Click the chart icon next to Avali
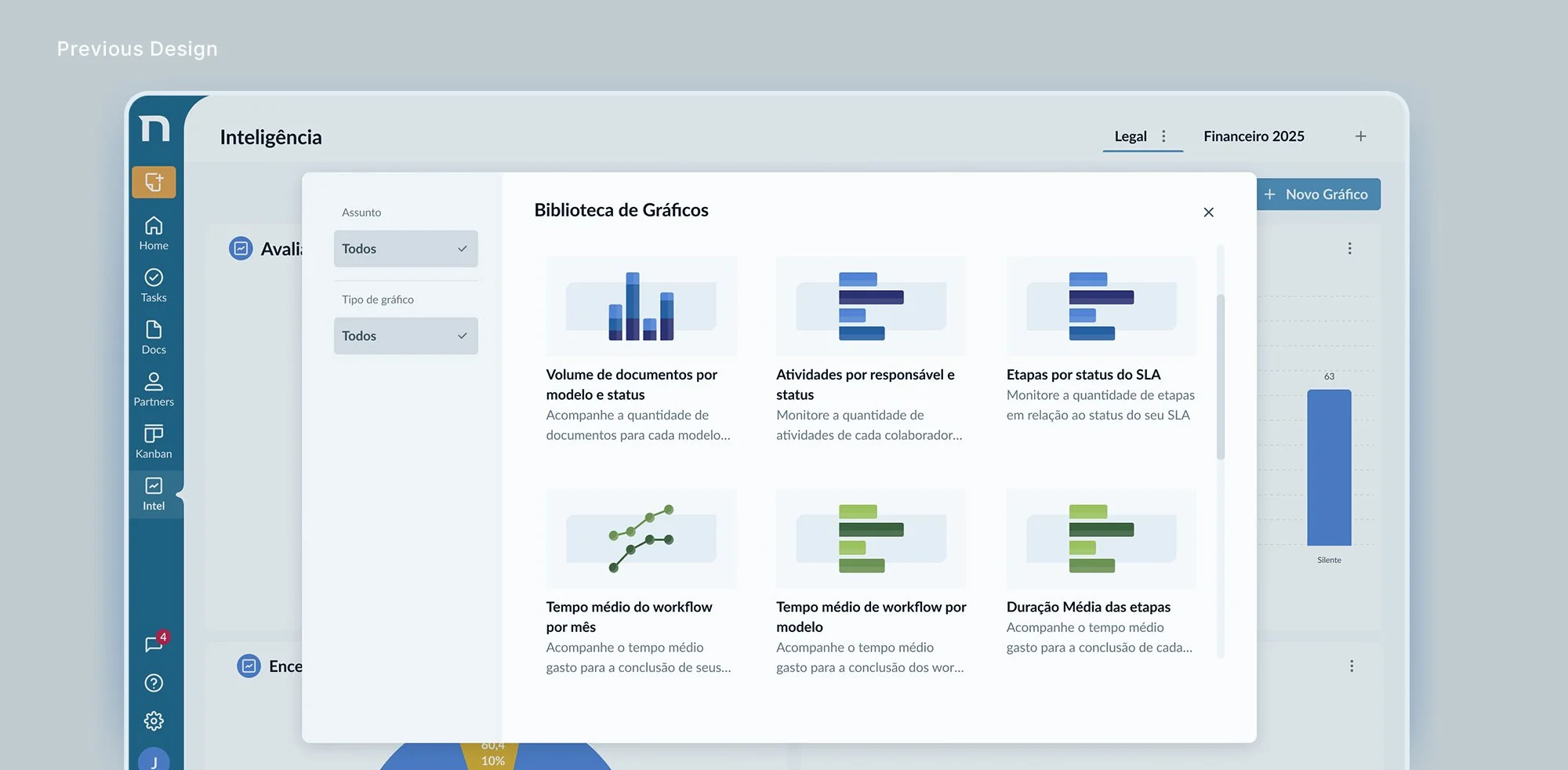 (241, 249)
